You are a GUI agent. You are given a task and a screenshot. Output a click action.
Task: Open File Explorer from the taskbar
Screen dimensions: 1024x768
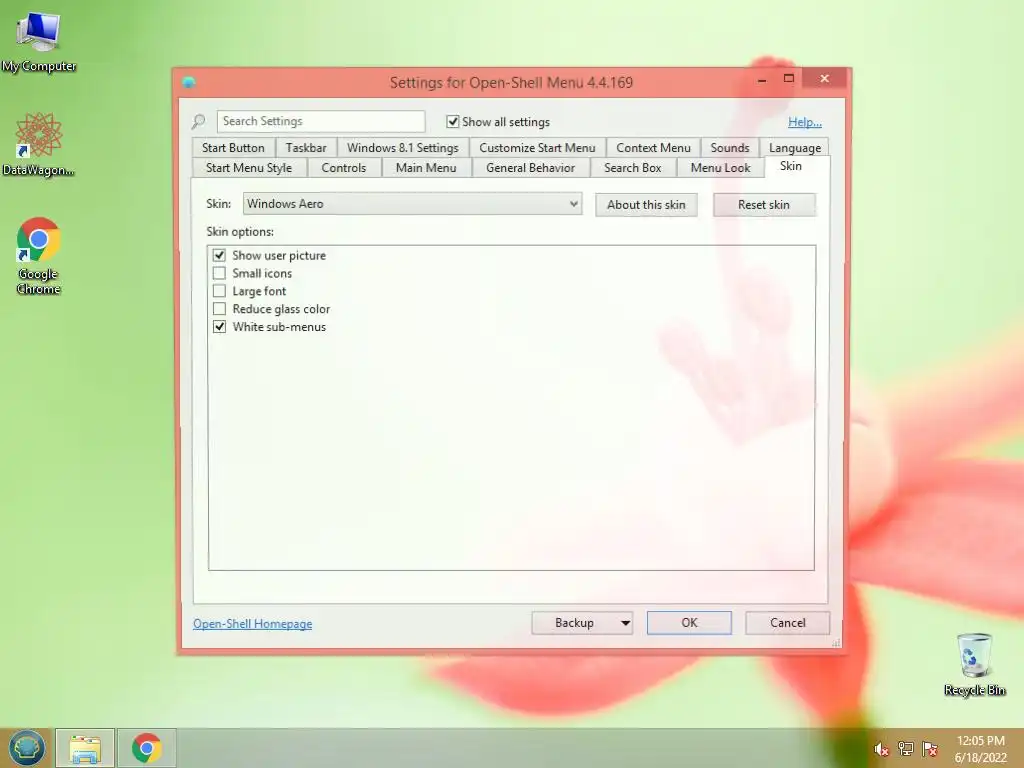(x=85, y=748)
